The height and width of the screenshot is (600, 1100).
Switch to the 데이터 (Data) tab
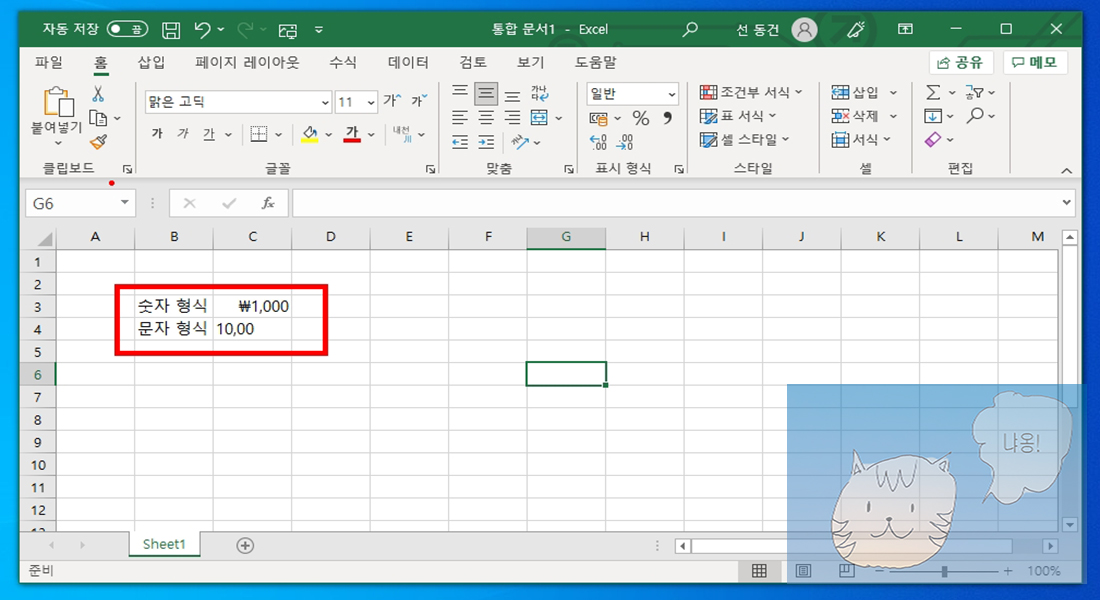pos(408,62)
